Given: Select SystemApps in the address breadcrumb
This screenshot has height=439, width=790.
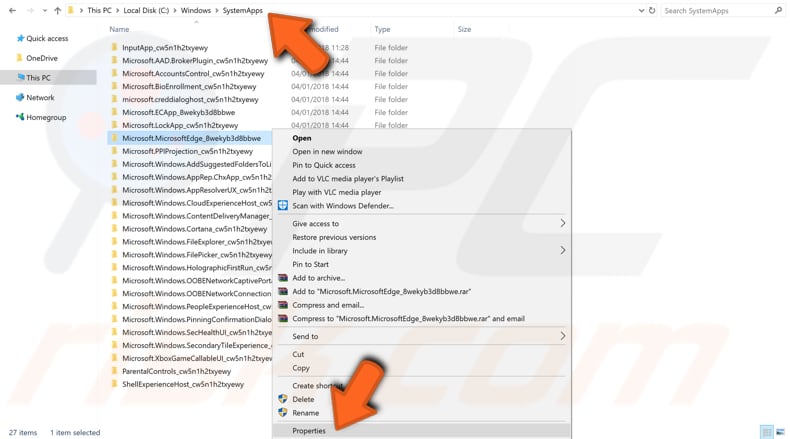Looking at the screenshot, I should pos(242,10).
